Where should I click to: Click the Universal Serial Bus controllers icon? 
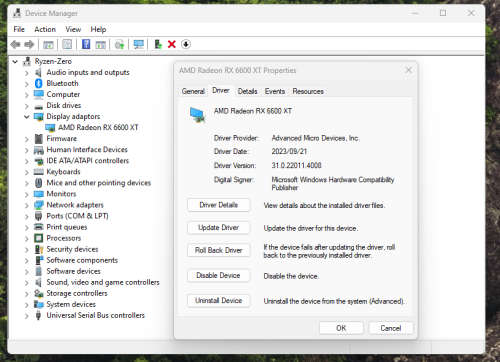[38, 315]
